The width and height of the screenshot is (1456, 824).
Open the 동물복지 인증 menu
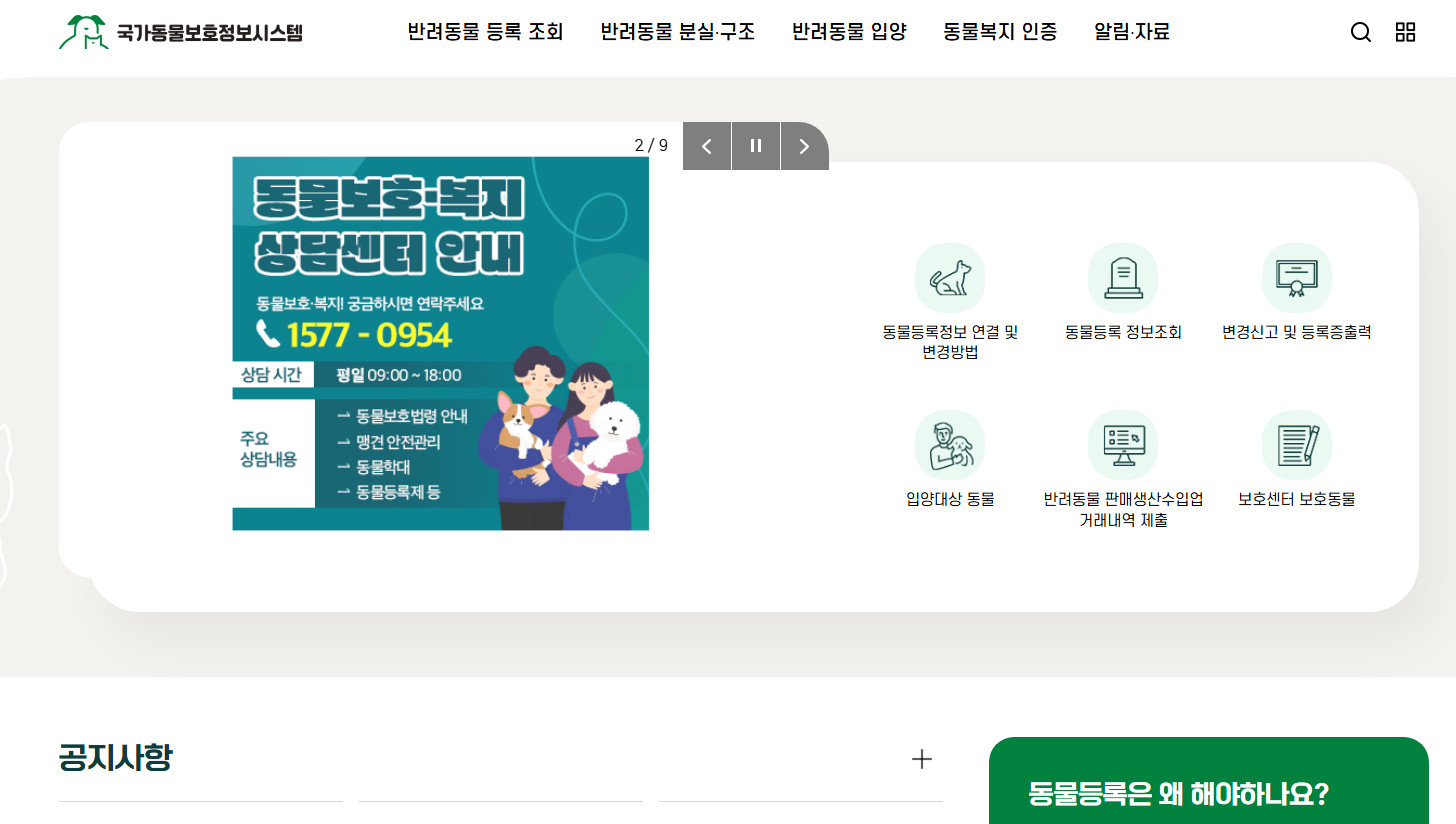(1000, 32)
